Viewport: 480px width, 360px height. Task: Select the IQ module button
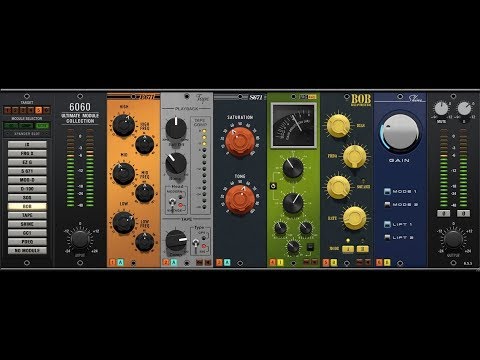27,145
